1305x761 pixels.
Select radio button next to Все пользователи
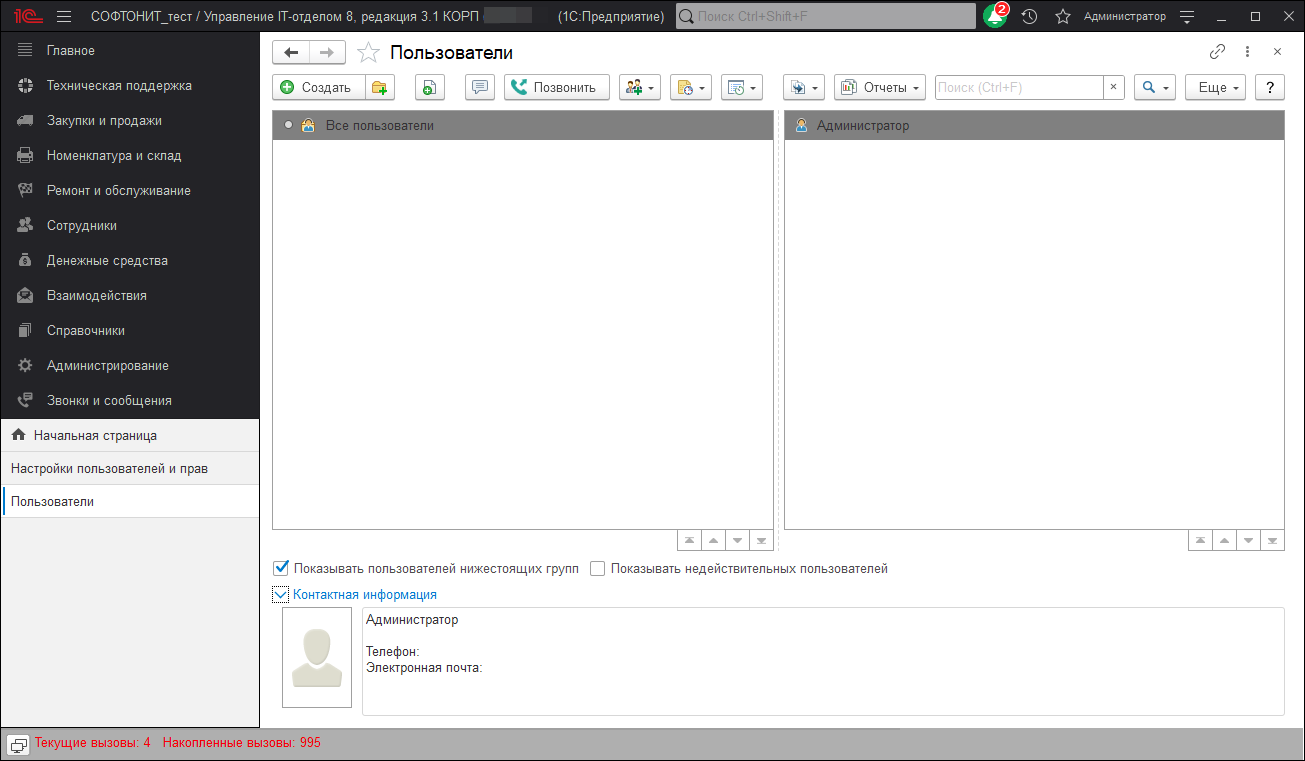pos(289,124)
